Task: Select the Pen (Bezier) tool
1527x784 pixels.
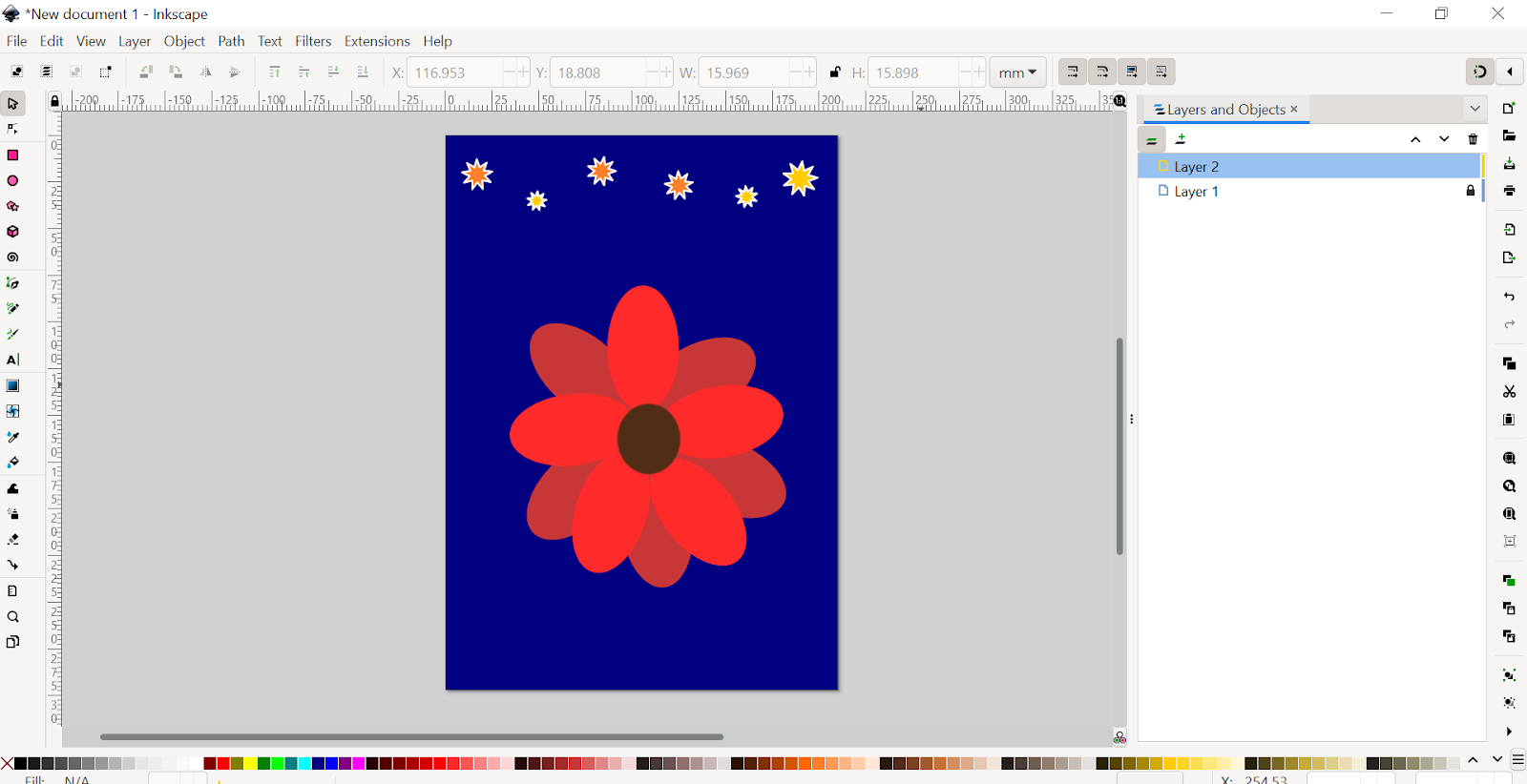Action: click(x=13, y=283)
